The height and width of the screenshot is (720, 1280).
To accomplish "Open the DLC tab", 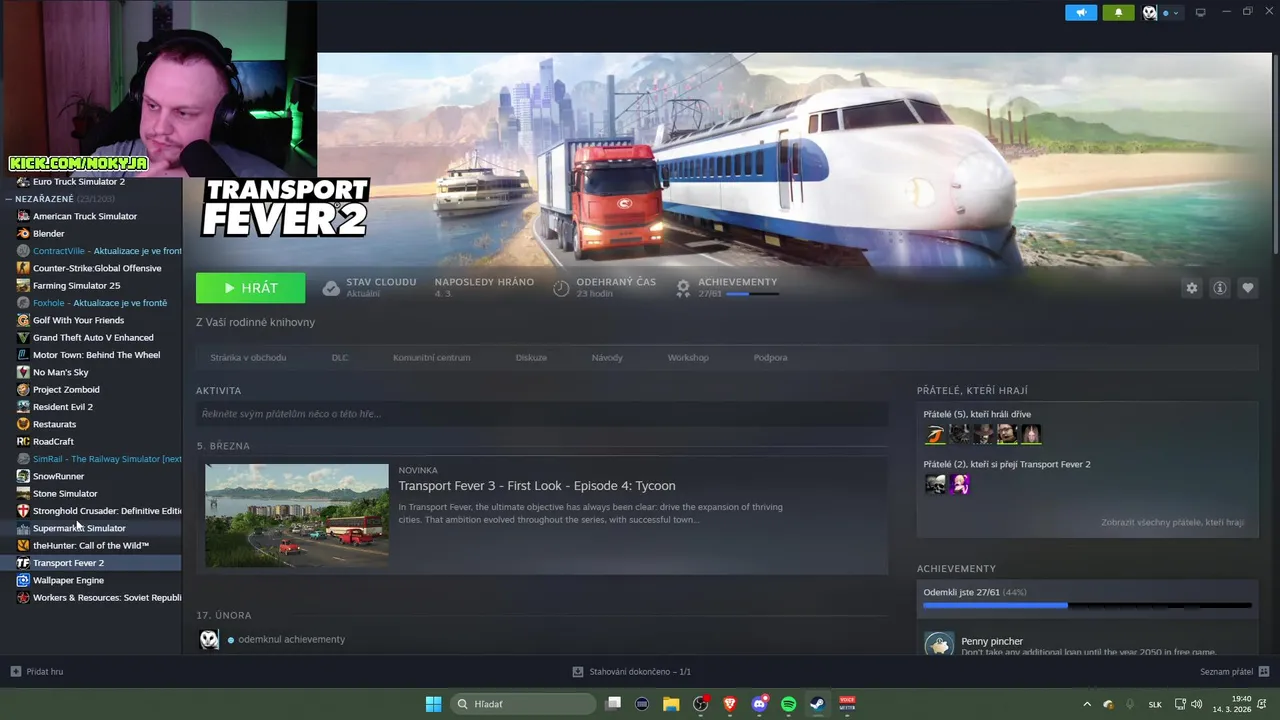I will pyautogui.click(x=340, y=358).
